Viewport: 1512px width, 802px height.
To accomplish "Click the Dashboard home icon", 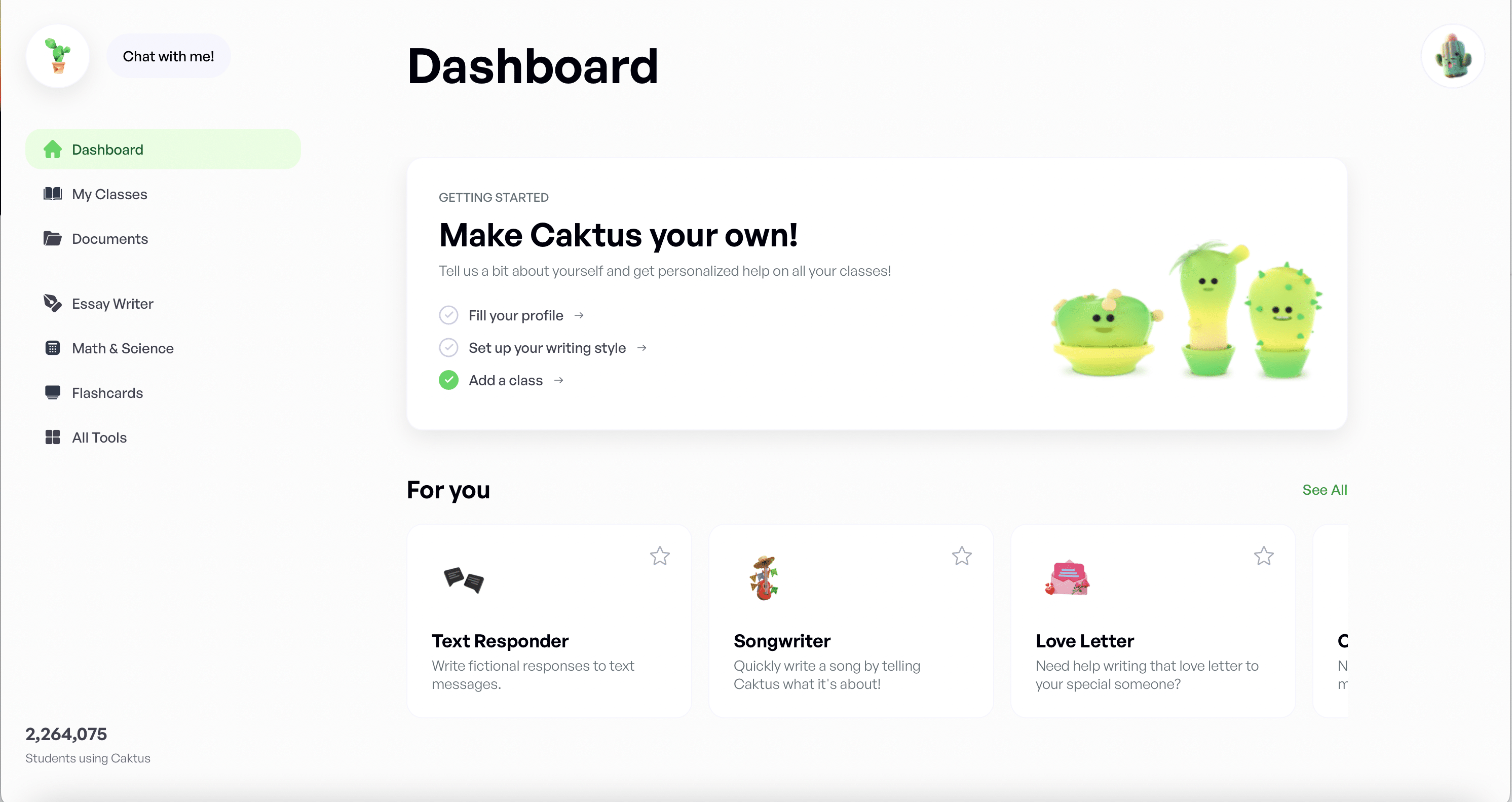I will click(52, 149).
